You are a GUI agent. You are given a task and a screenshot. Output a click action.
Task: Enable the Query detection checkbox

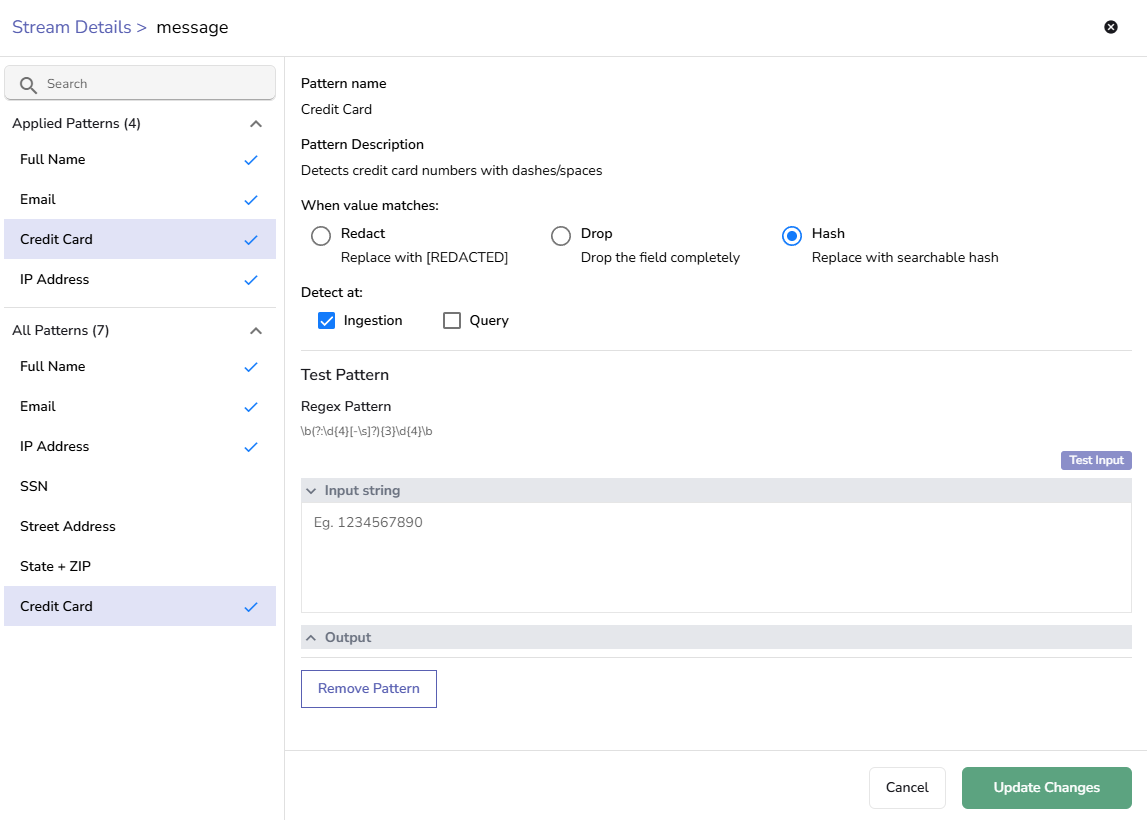click(452, 321)
